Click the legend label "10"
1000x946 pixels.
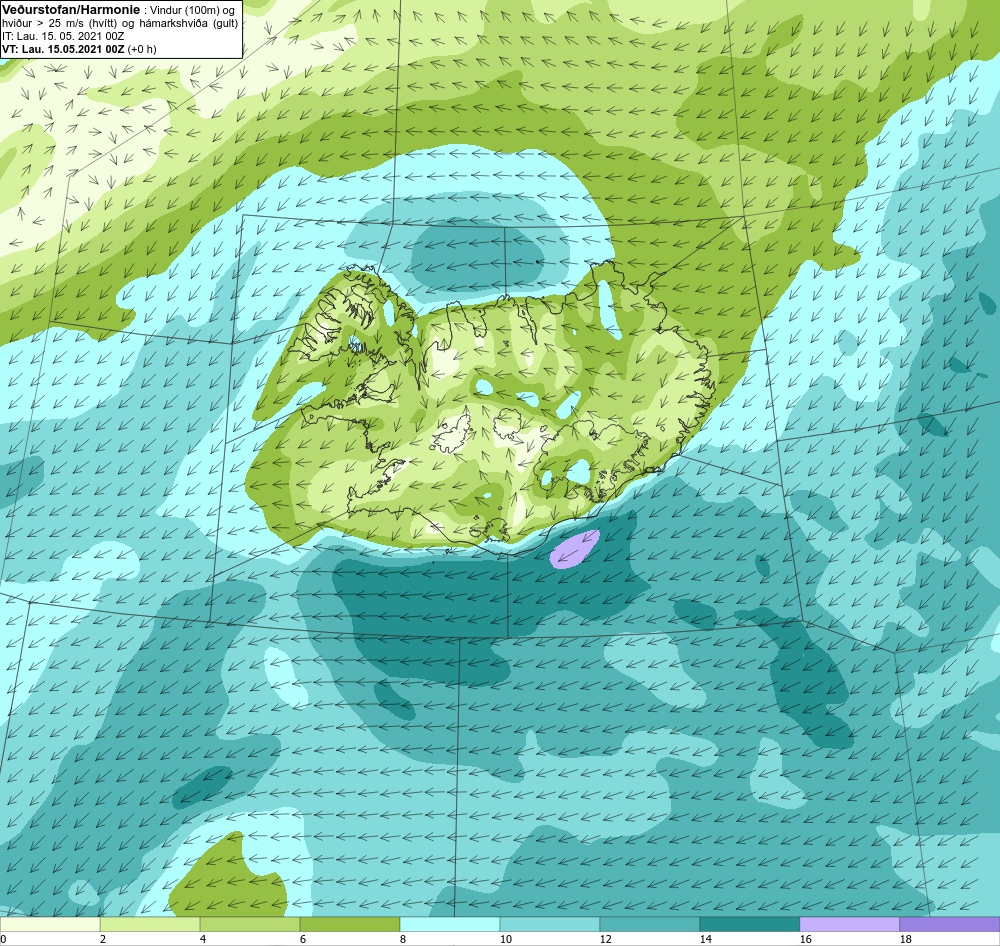tap(506, 939)
